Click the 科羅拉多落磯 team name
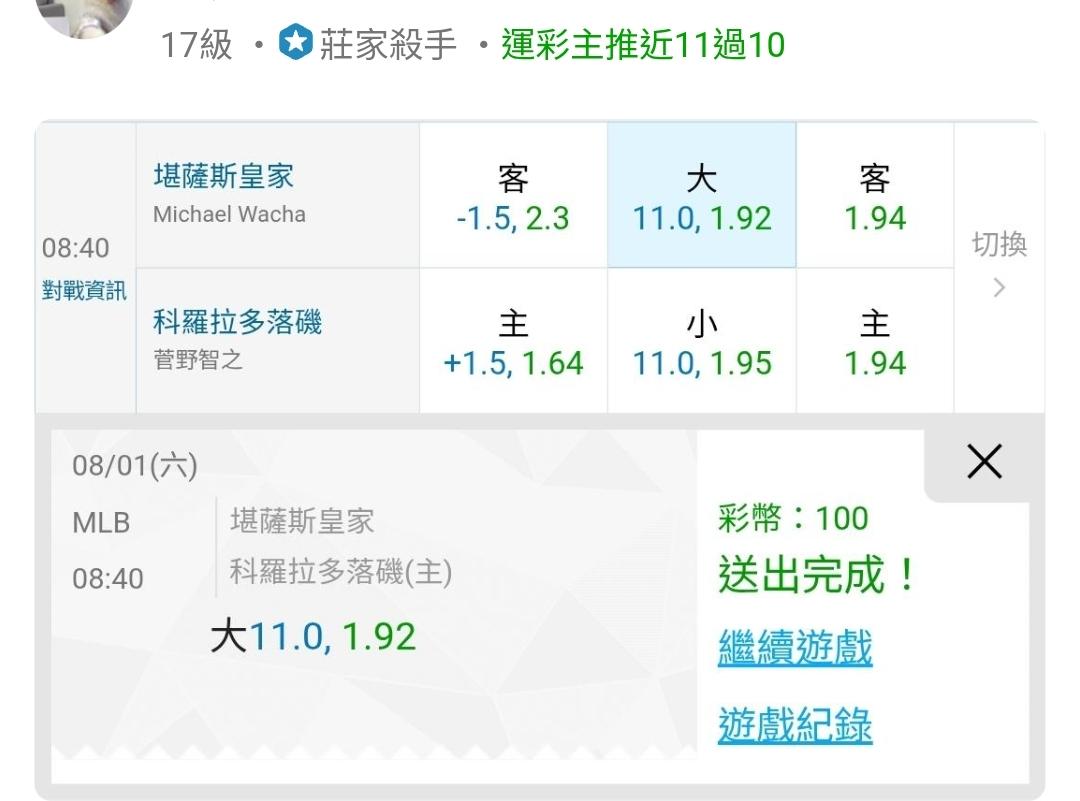Screen dimensions: 1080x801 coord(238,322)
